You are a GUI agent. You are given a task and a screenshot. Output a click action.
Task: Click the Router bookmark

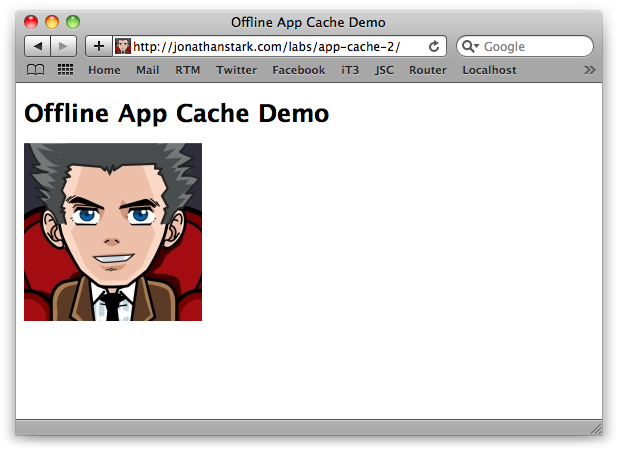click(427, 70)
